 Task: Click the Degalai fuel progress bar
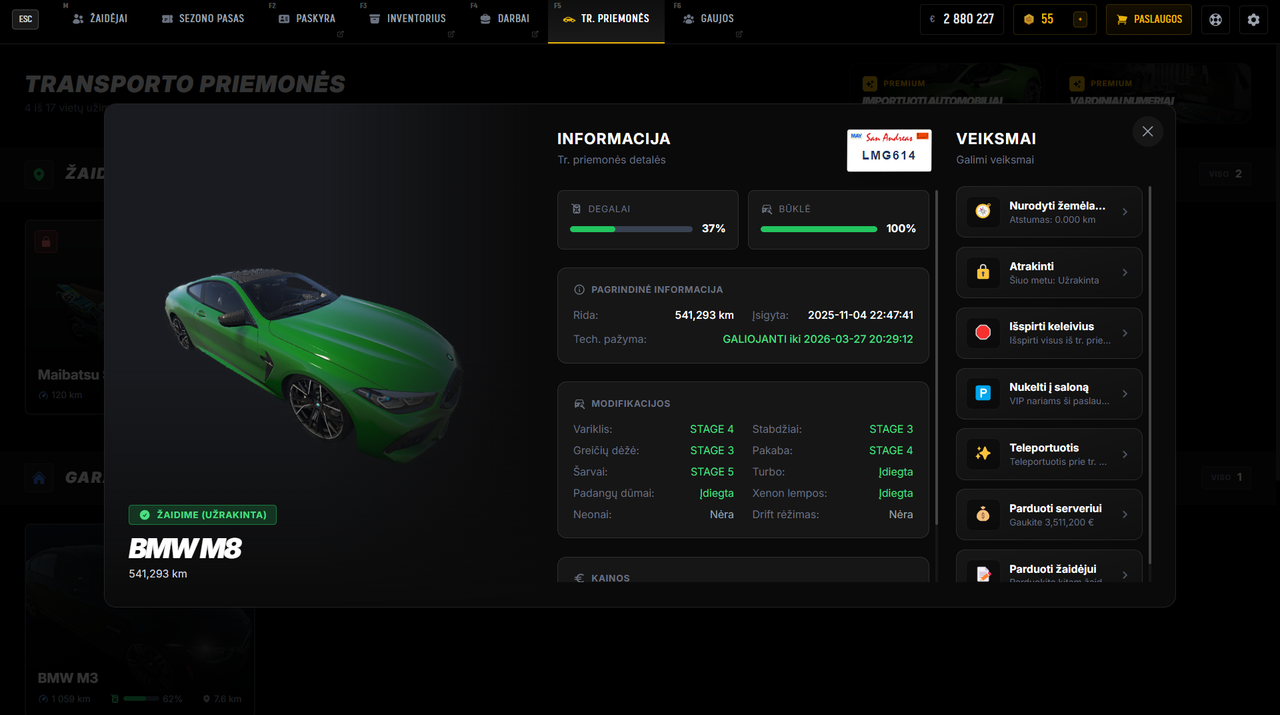[x=631, y=229]
